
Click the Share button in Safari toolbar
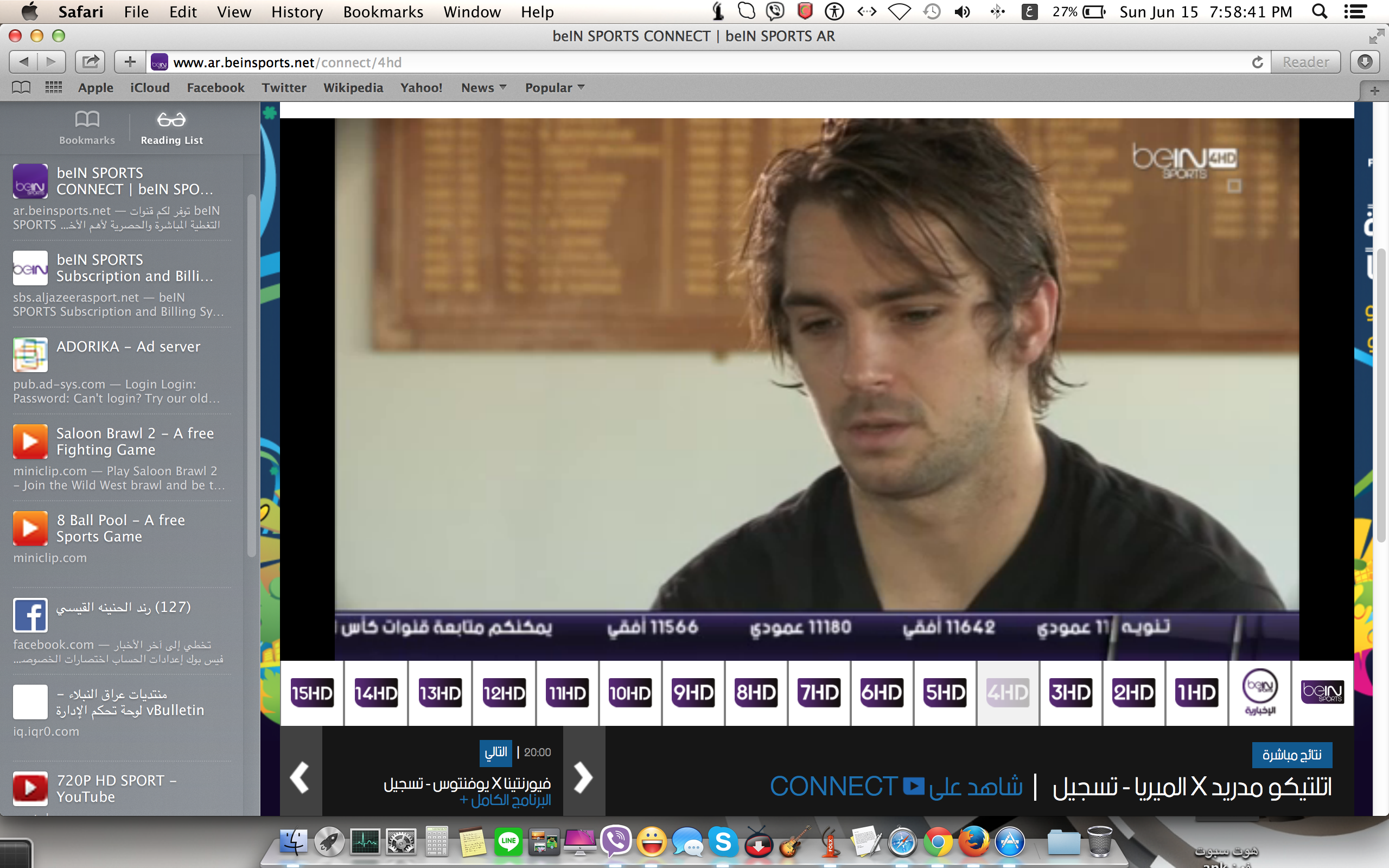click(90, 61)
